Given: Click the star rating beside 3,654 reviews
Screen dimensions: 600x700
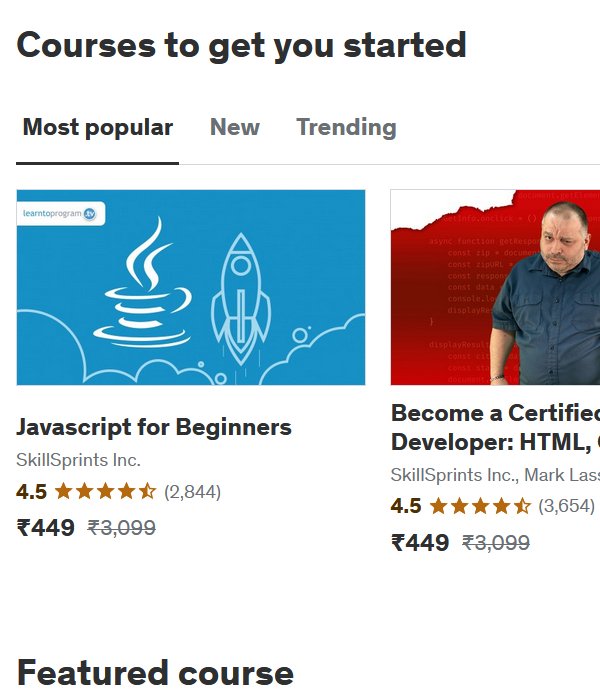Looking at the screenshot, I should pos(480,506).
